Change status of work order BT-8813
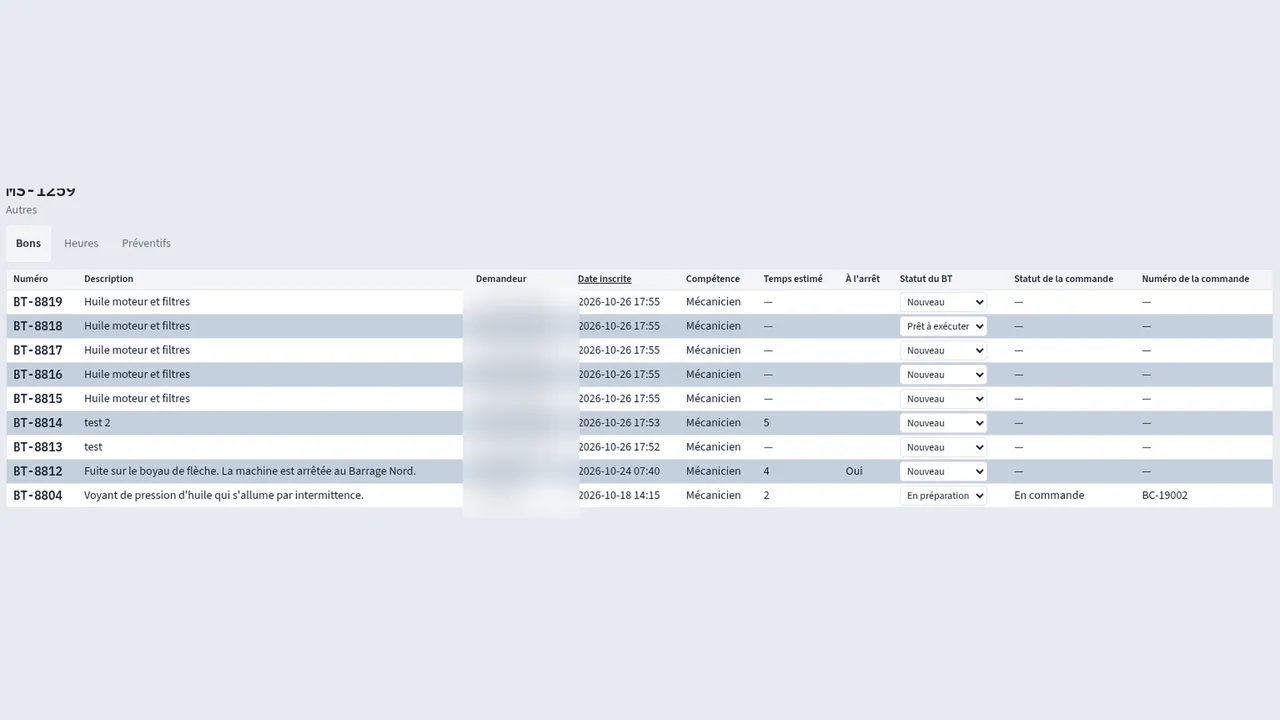This screenshot has height=720, width=1280. (x=943, y=447)
